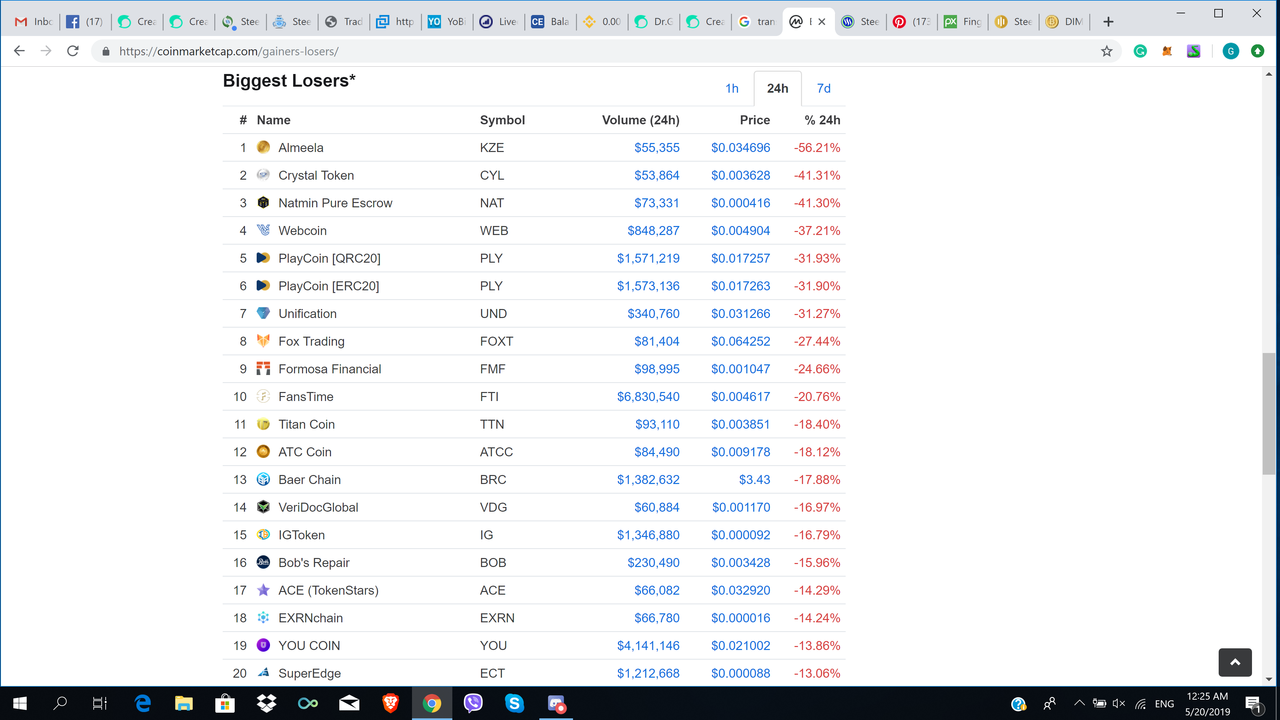Open the Webcoin coin page

[302, 230]
